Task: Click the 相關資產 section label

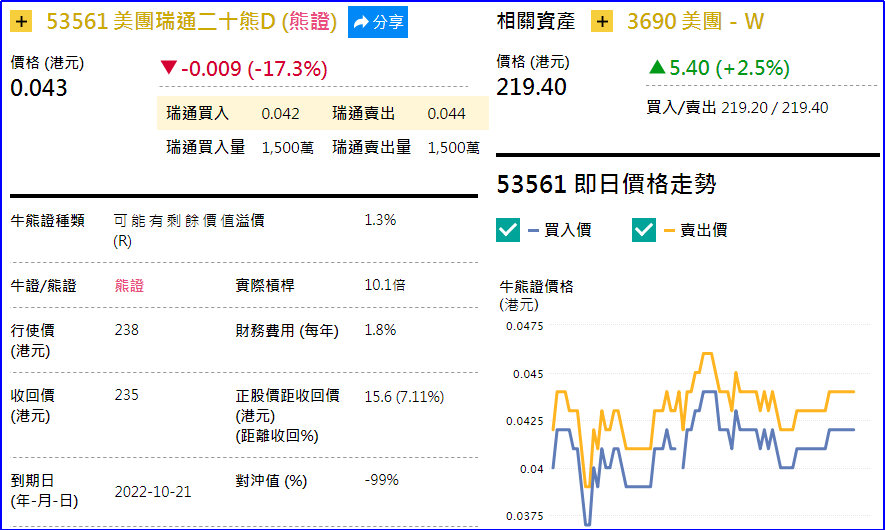Action: (x=536, y=22)
